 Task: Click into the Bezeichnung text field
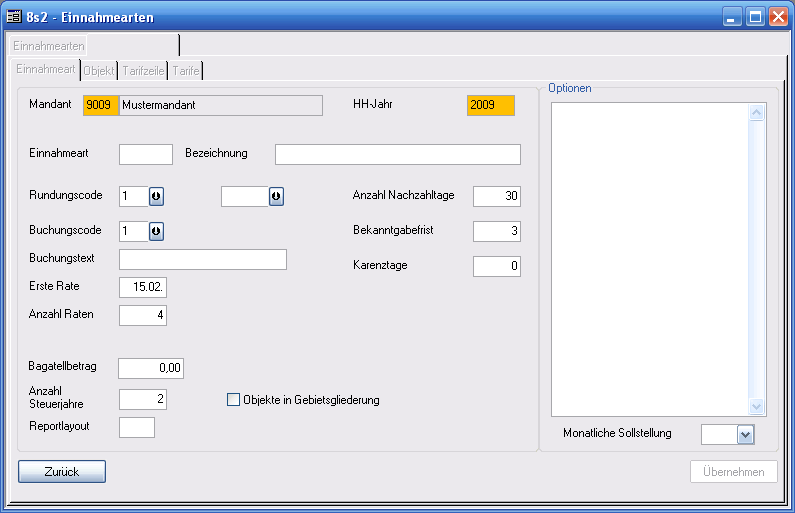[x=397, y=154]
